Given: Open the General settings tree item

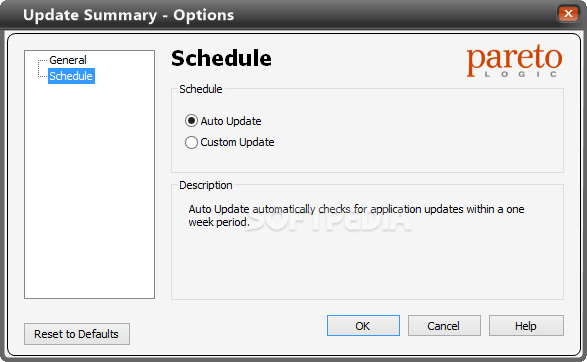Looking at the screenshot, I should tap(68, 60).
